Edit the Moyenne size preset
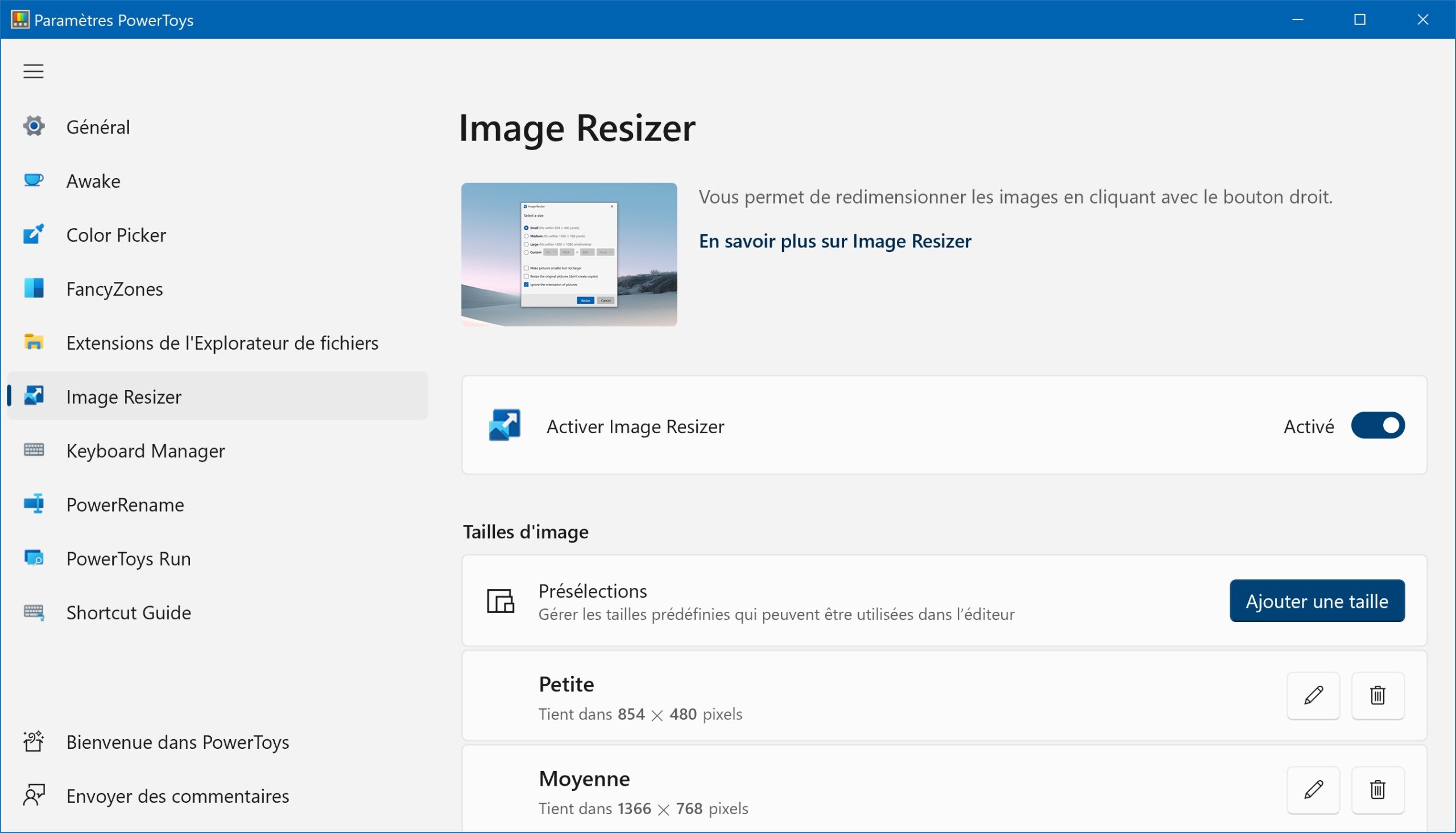 tap(1313, 790)
